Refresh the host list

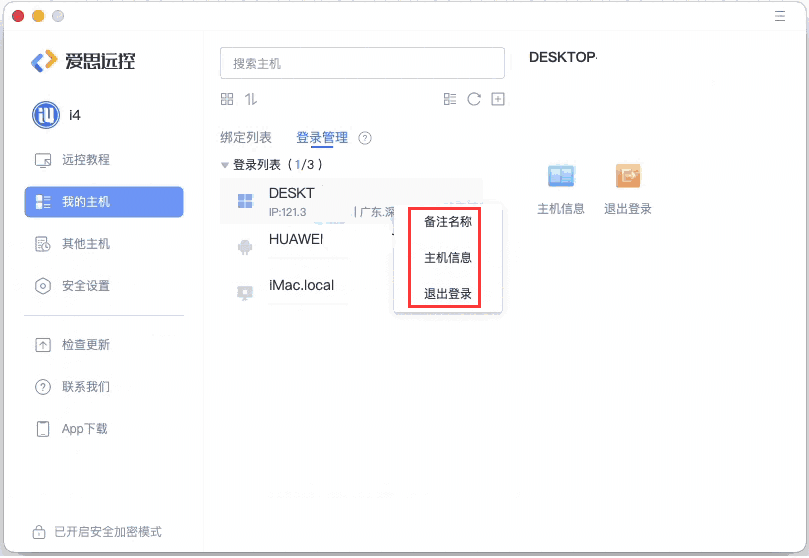click(474, 99)
